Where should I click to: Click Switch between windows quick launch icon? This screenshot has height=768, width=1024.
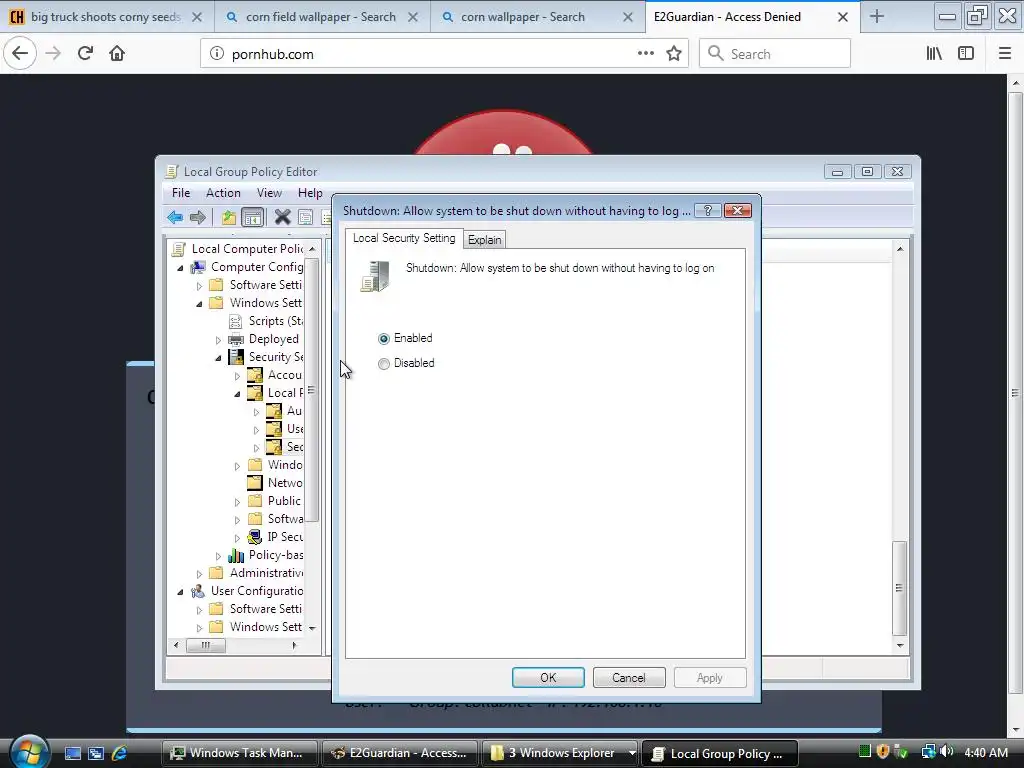coord(96,753)
